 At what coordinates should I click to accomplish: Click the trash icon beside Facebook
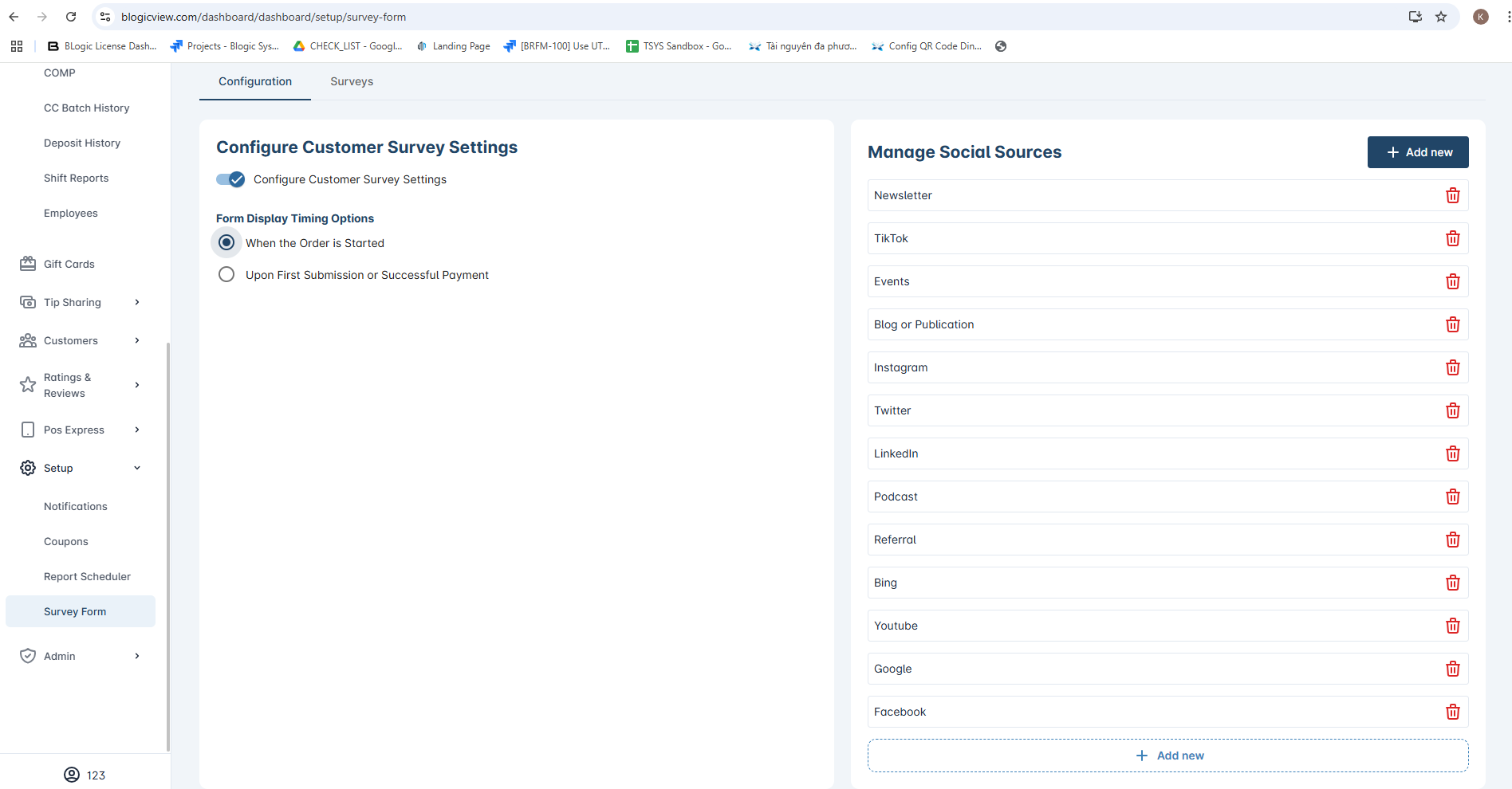pos(1452,712)
